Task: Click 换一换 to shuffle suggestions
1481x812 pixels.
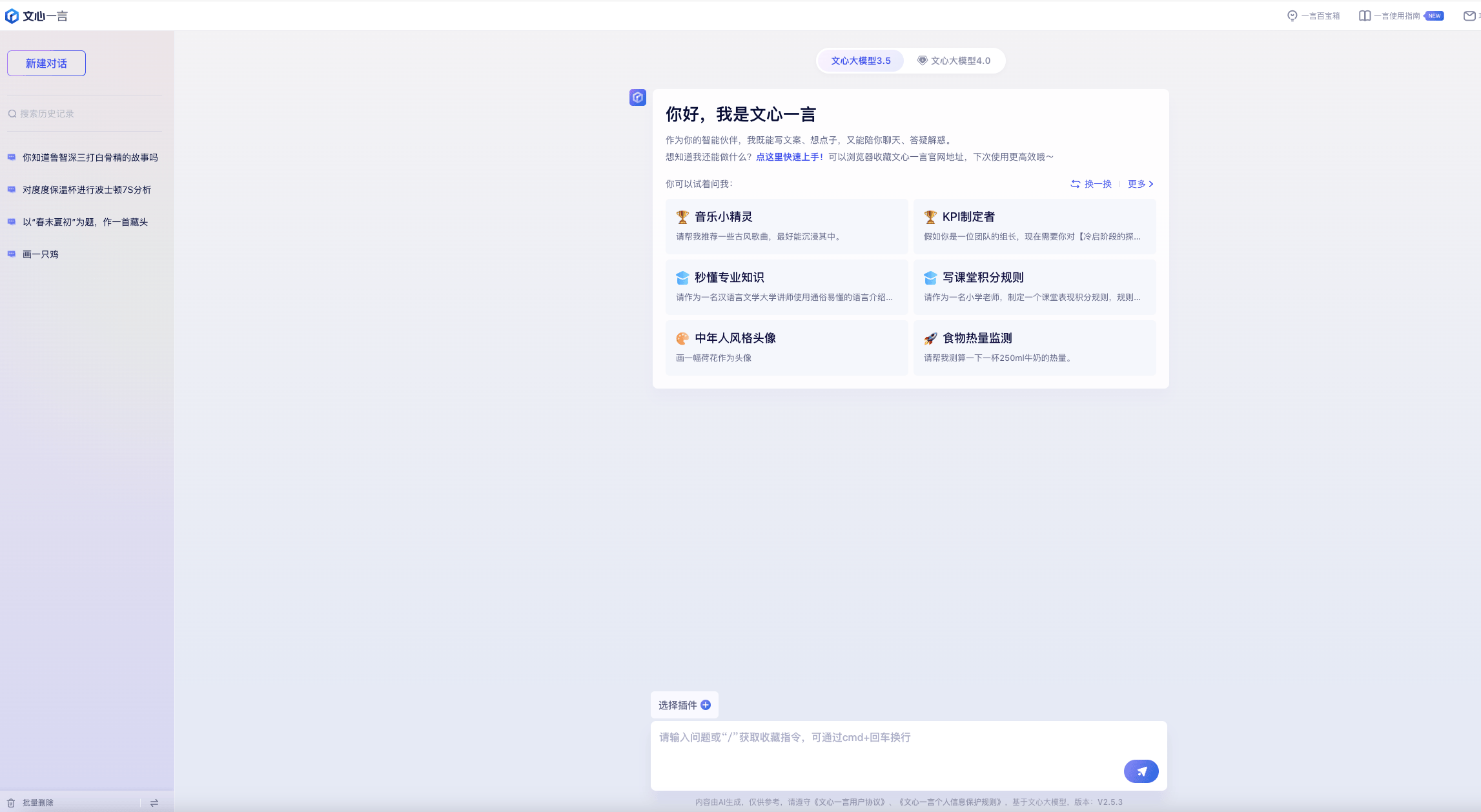Action: click(x=1091, y=184)
